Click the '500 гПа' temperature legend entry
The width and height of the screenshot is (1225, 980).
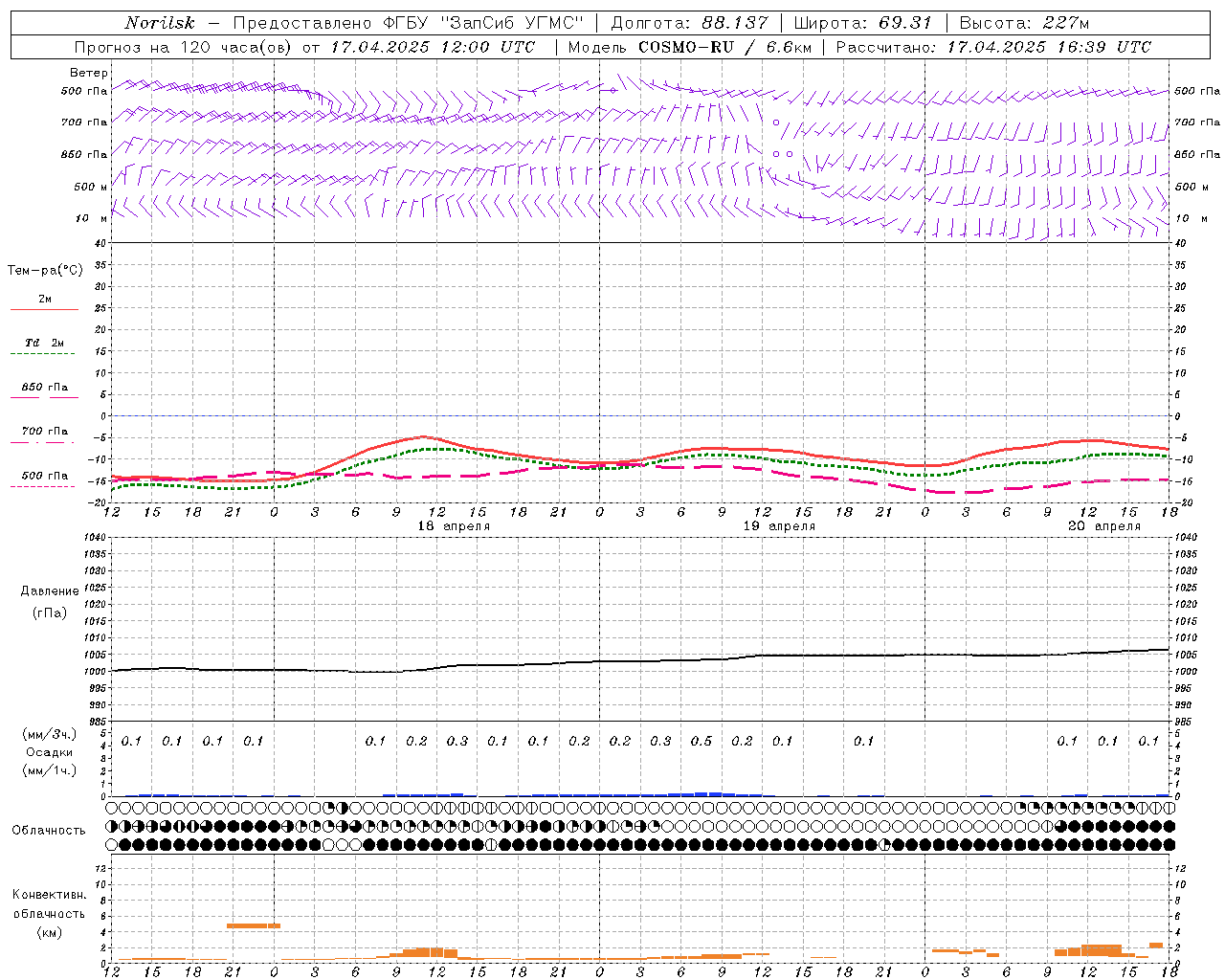45,476
